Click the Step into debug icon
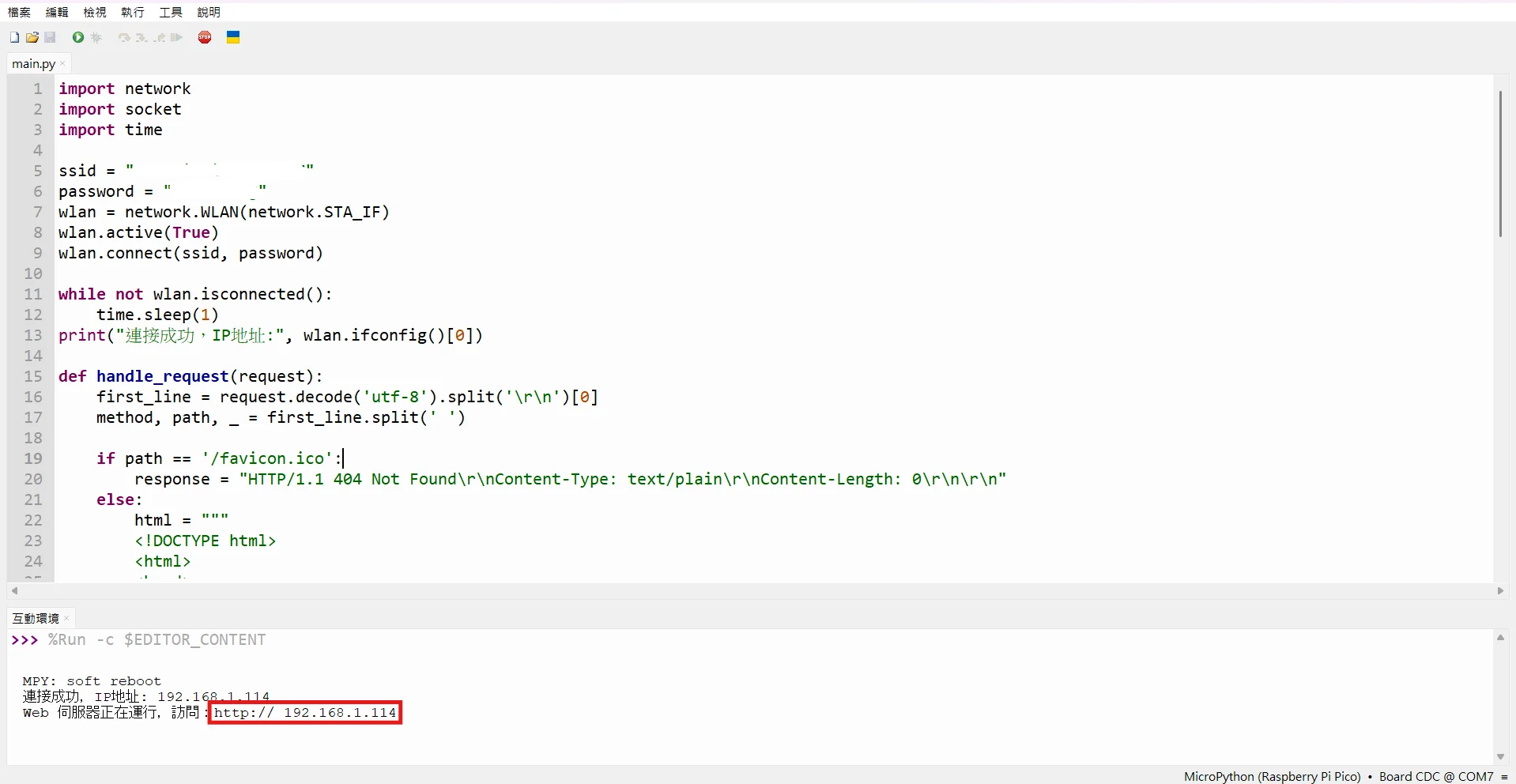 click(141, 37)
